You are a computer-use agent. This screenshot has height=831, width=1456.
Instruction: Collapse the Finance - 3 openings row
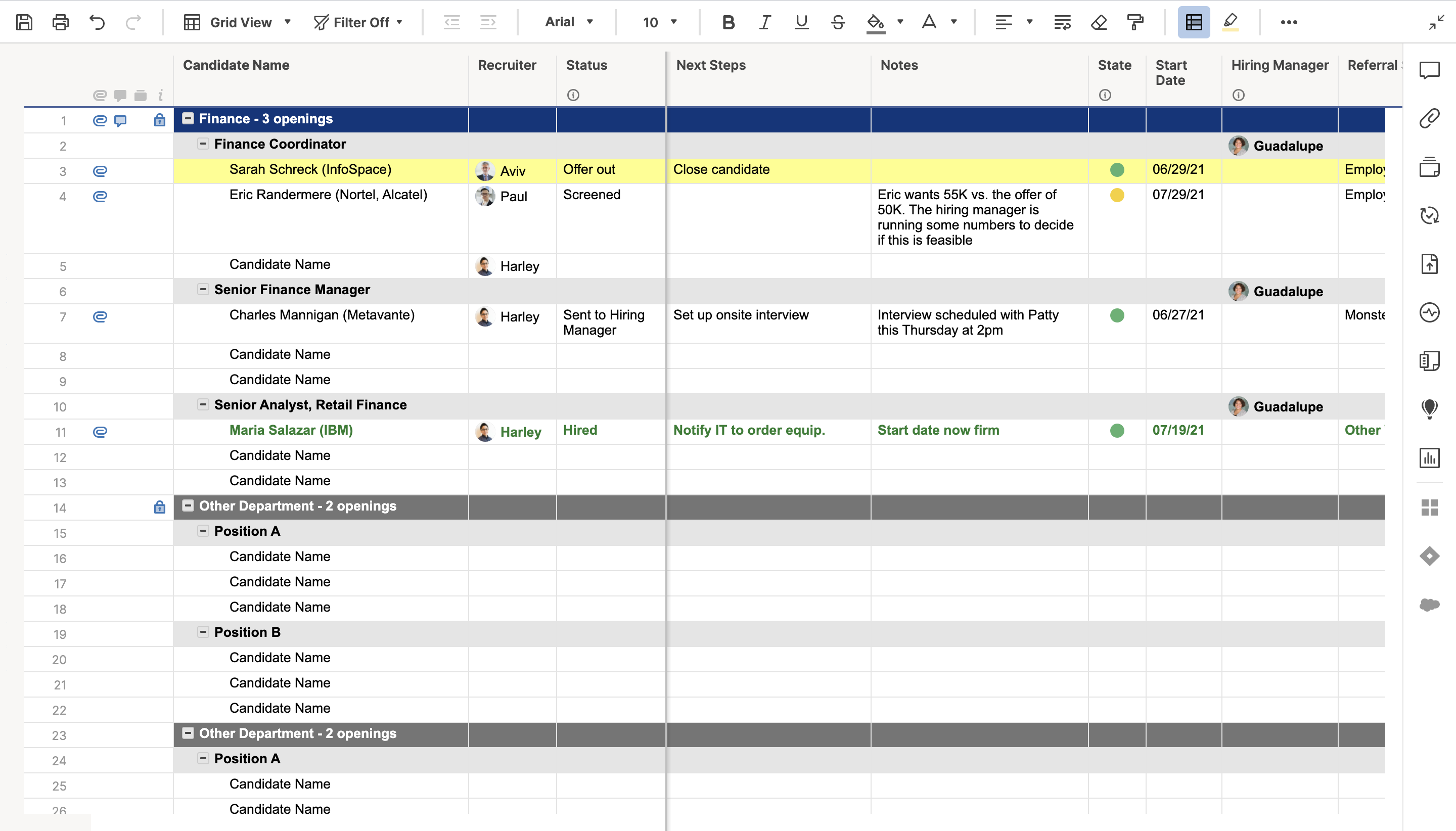188,119
